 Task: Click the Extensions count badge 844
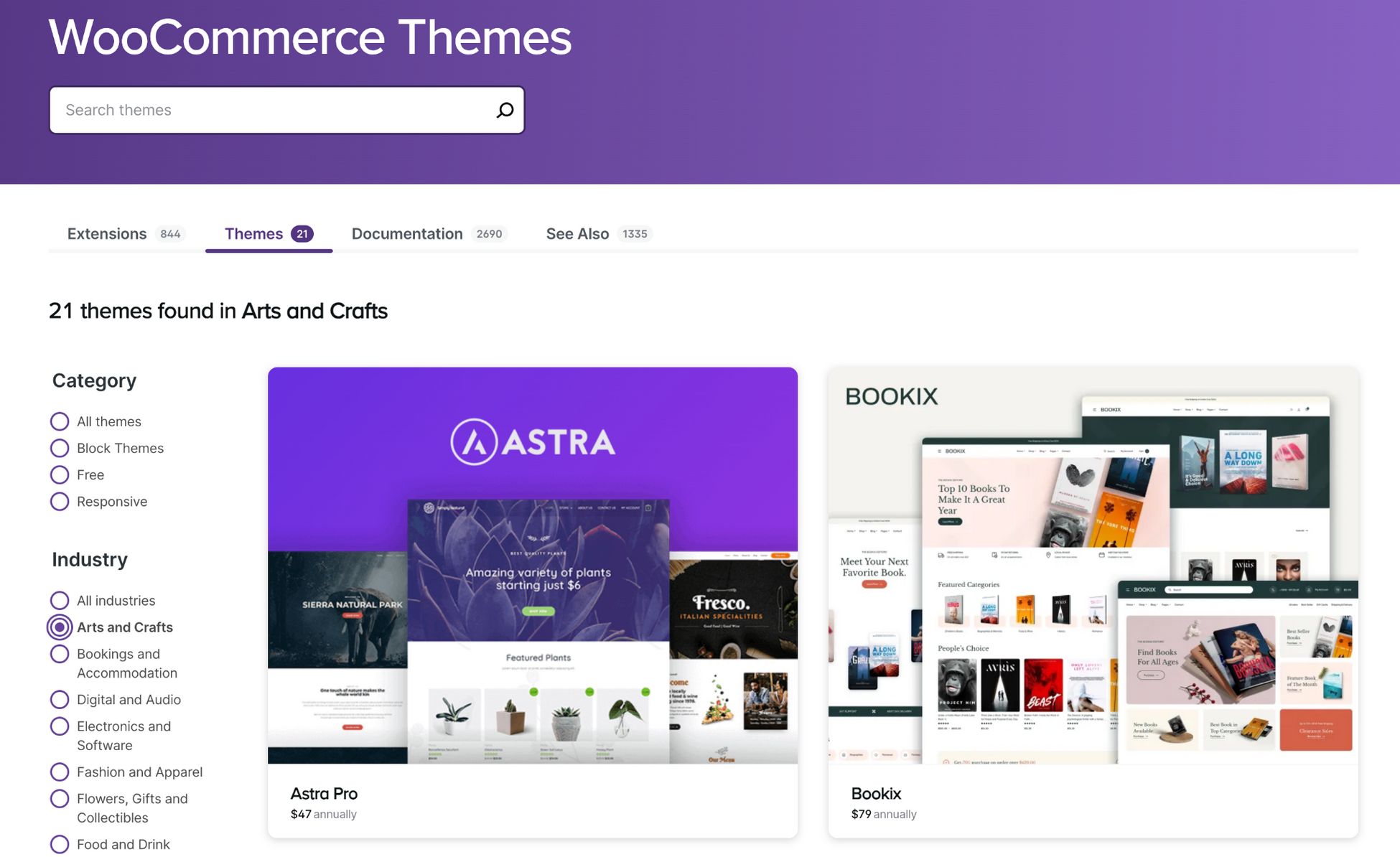[170, 234]
